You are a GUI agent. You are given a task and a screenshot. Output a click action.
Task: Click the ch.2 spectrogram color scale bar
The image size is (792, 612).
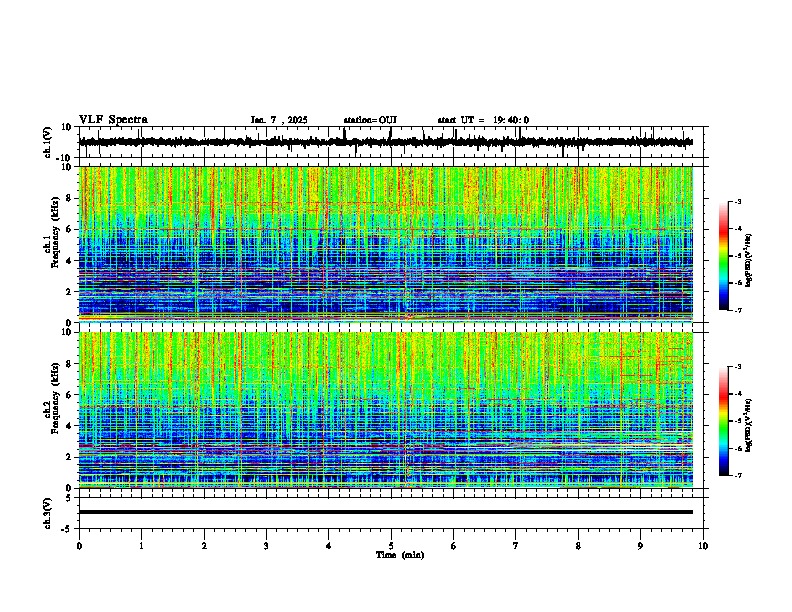723,421
